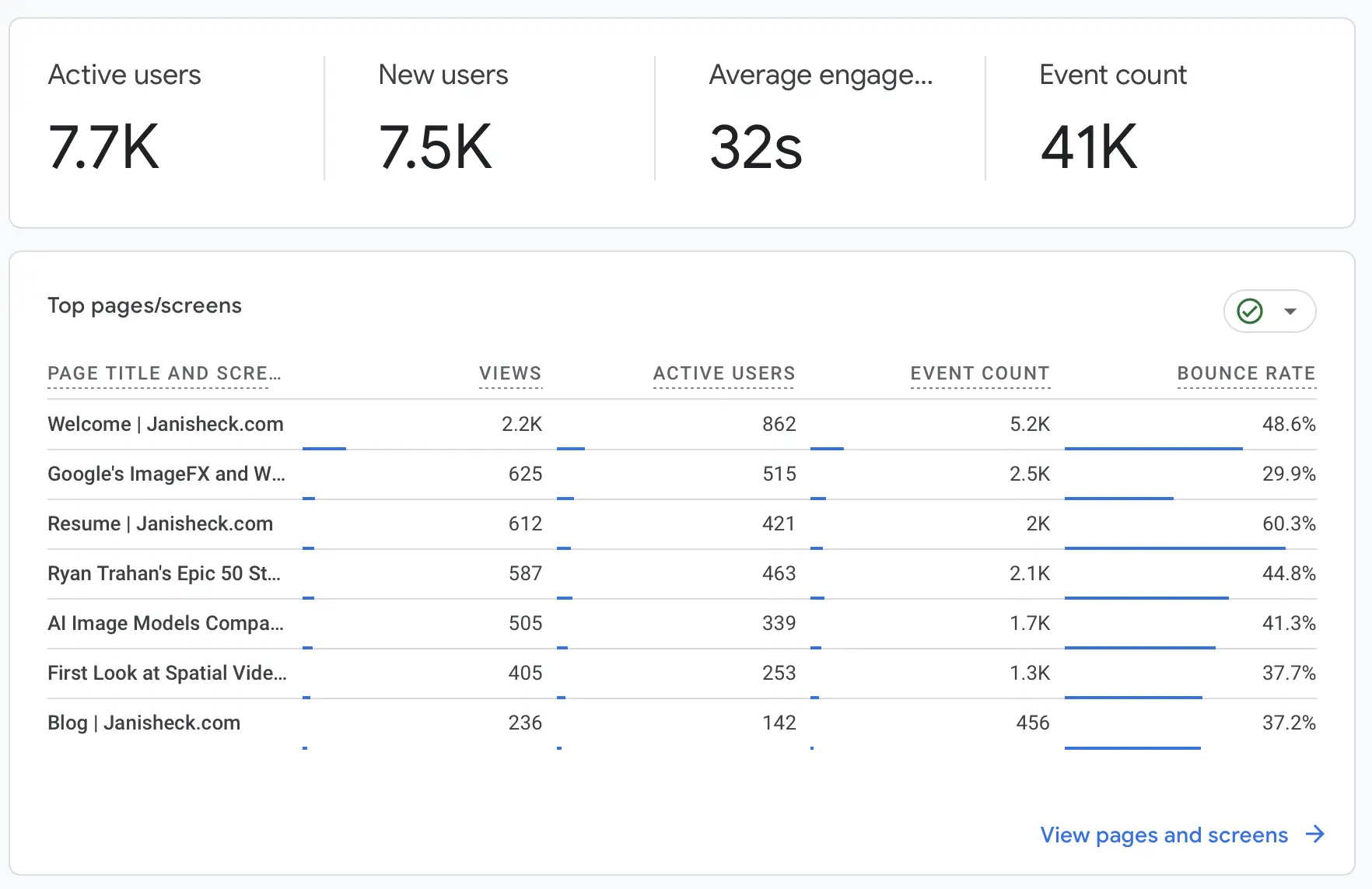Click the Resume | Janisheck.com page row
Image resolution: width=1372 pixels, height=889 pixels.
[x=160, y=523]
